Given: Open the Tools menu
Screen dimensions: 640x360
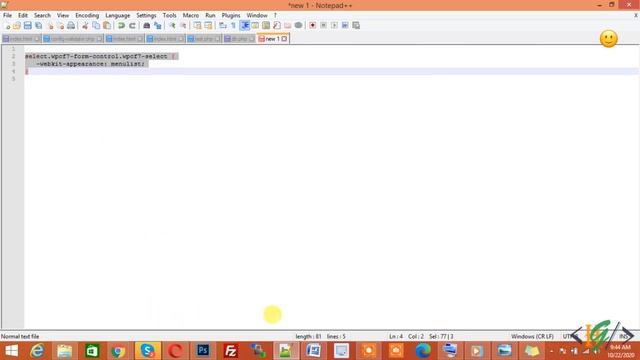Looking at the screenshot, I should pos(169,15).
